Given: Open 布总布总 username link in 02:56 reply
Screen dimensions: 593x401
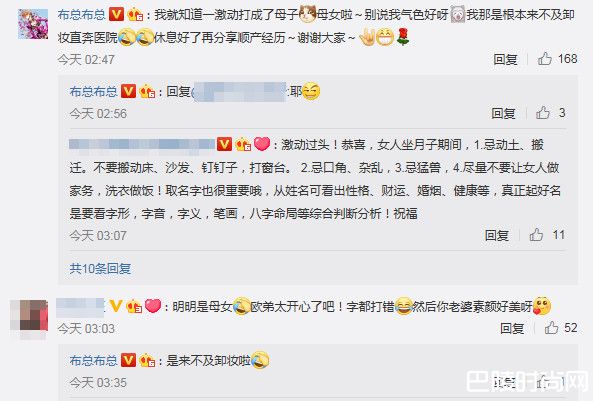Looking at the screenshot, I should click(93, 92).
